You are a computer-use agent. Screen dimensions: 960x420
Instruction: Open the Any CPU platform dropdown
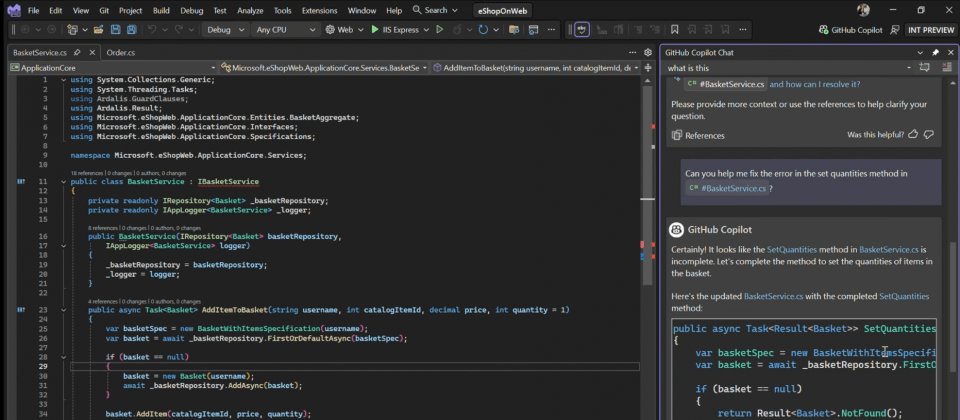[x=286, y=29]
